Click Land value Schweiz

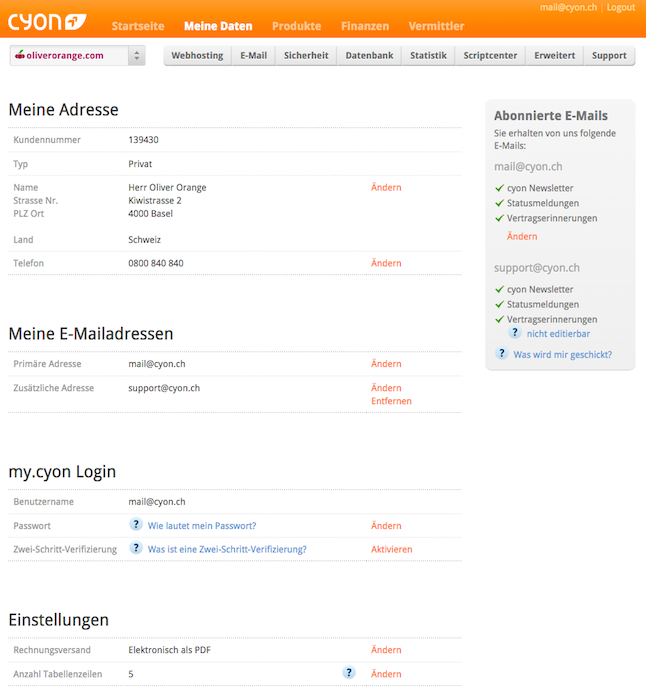[x=144, y=240]
